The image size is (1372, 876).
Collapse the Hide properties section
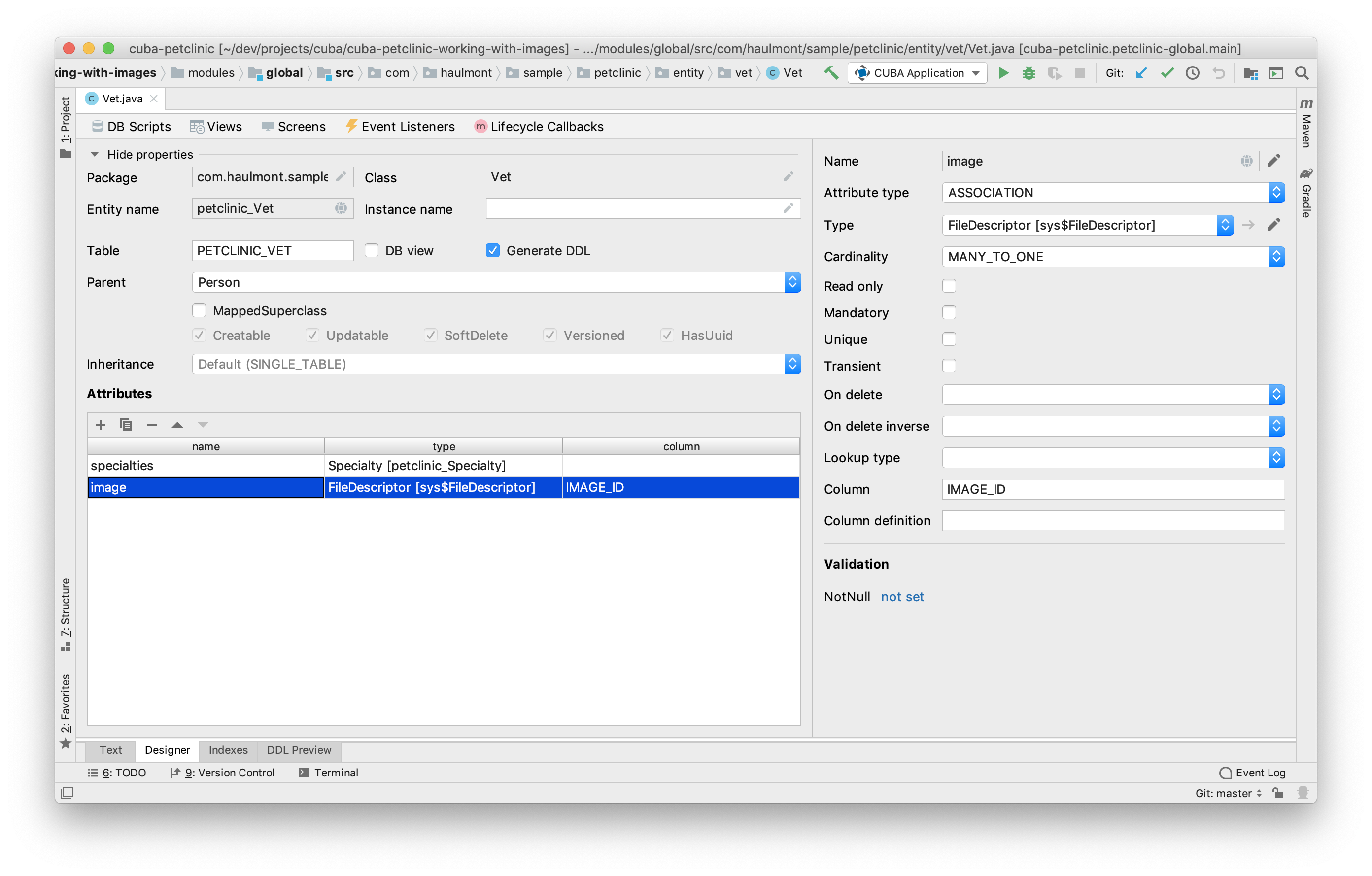coord(95,154)
